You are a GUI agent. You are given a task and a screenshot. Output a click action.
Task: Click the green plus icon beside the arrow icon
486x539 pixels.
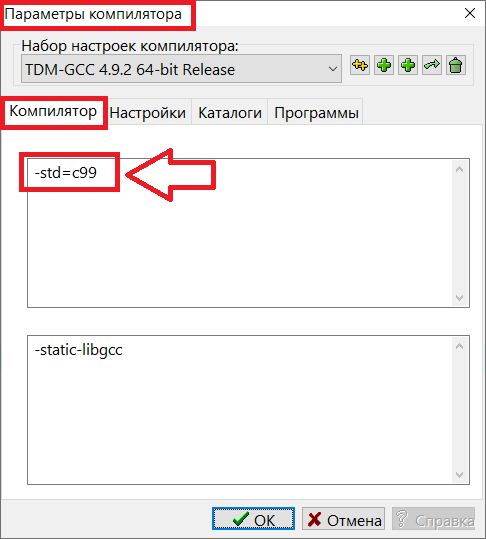click(408, 65)
